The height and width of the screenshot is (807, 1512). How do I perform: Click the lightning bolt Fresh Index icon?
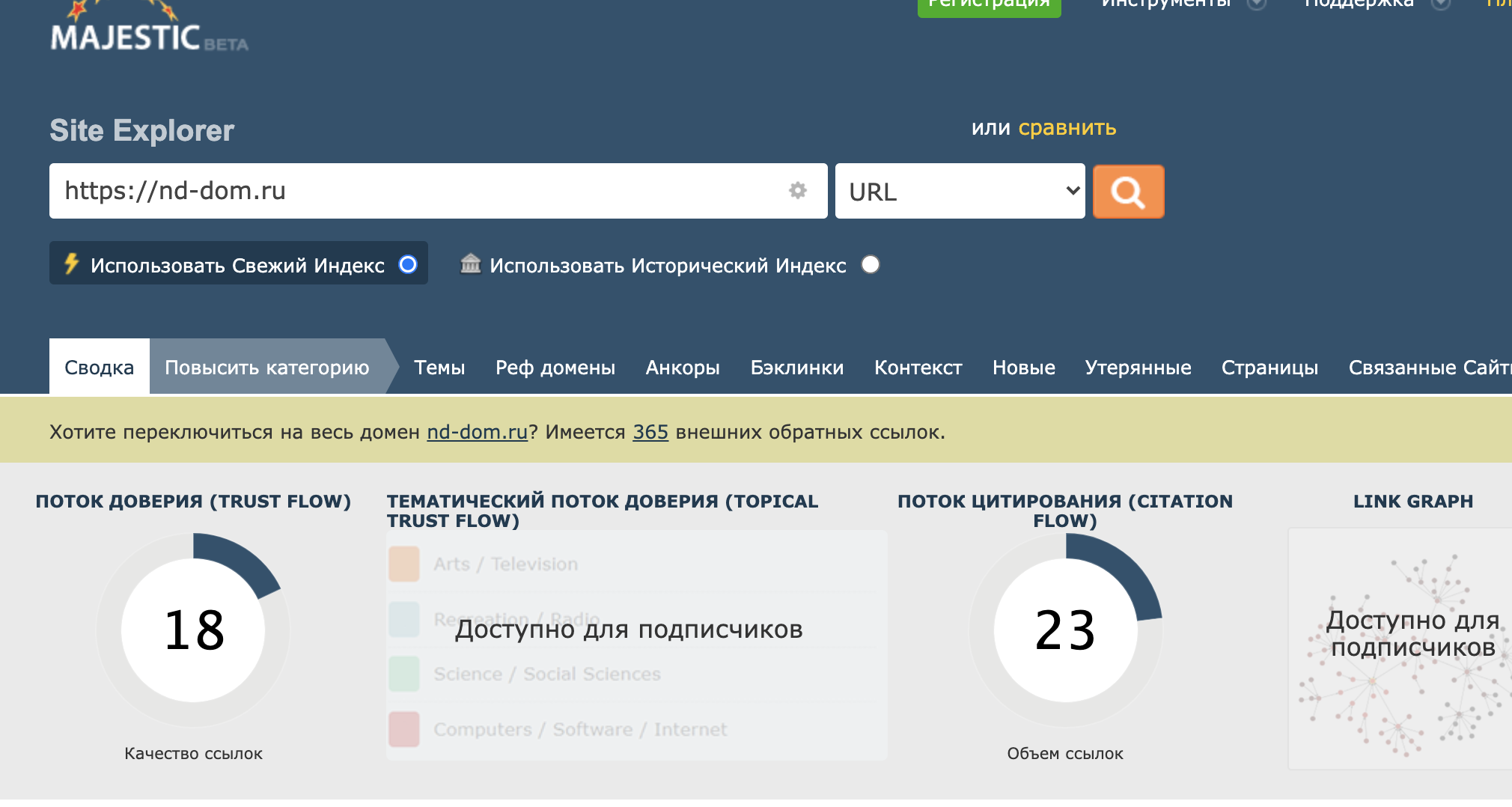pyautogui.click(x=72, y=264)
